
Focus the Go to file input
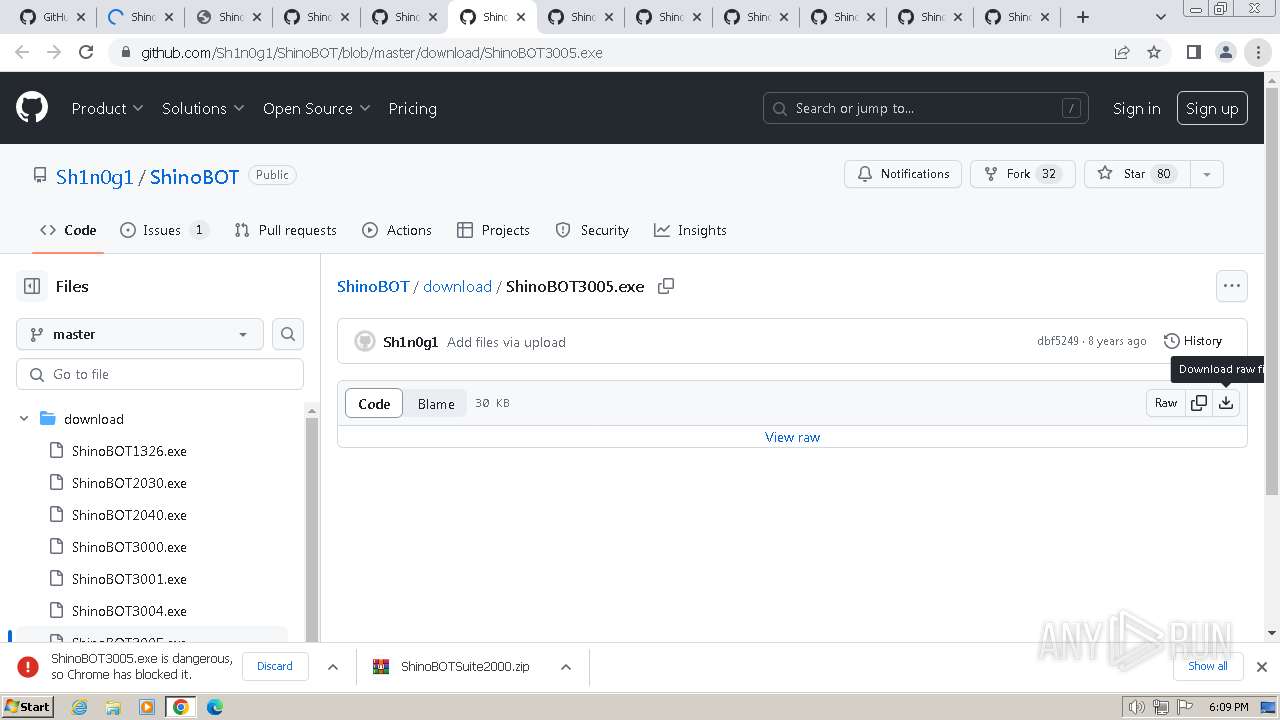pos(160,374)
